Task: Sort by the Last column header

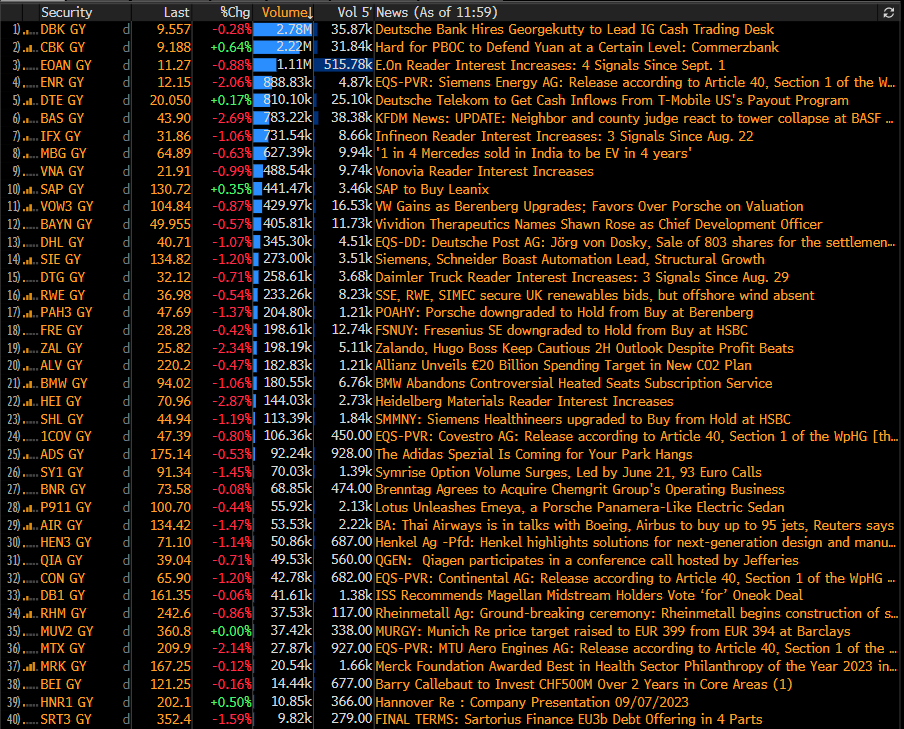Action: point(176,12)
